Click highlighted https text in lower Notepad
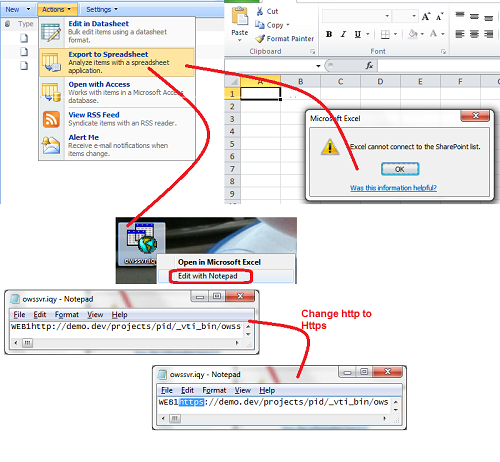500x462 pixels. click(x=191, y=402)
